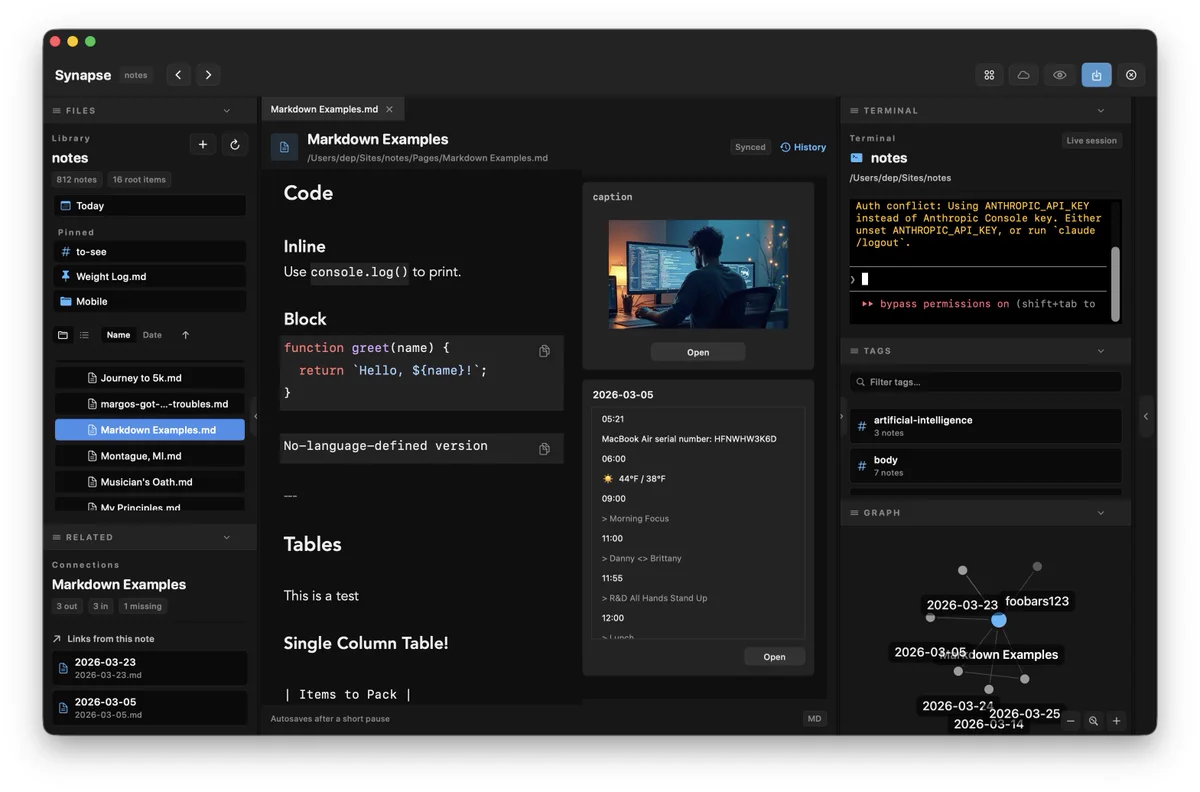The width and height of the screenshot is (1200, 792).
Task: Open Montague, MI.md note
Action: tap(150, 456)
